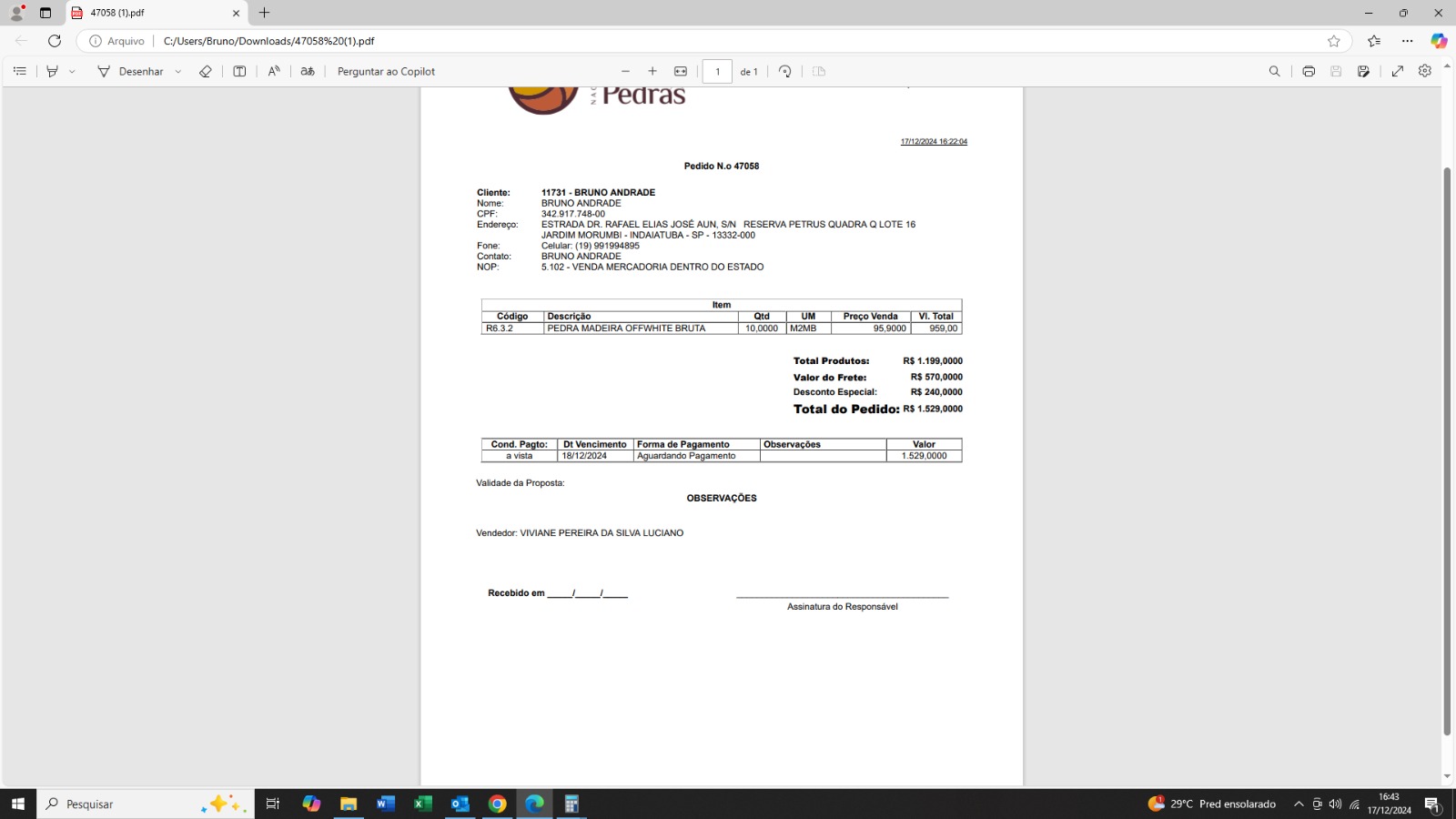Viewport: 1456px width, 819px height.
Task: Rotate the PDF page
Action: pyautogui.click(x=784, y=71)
